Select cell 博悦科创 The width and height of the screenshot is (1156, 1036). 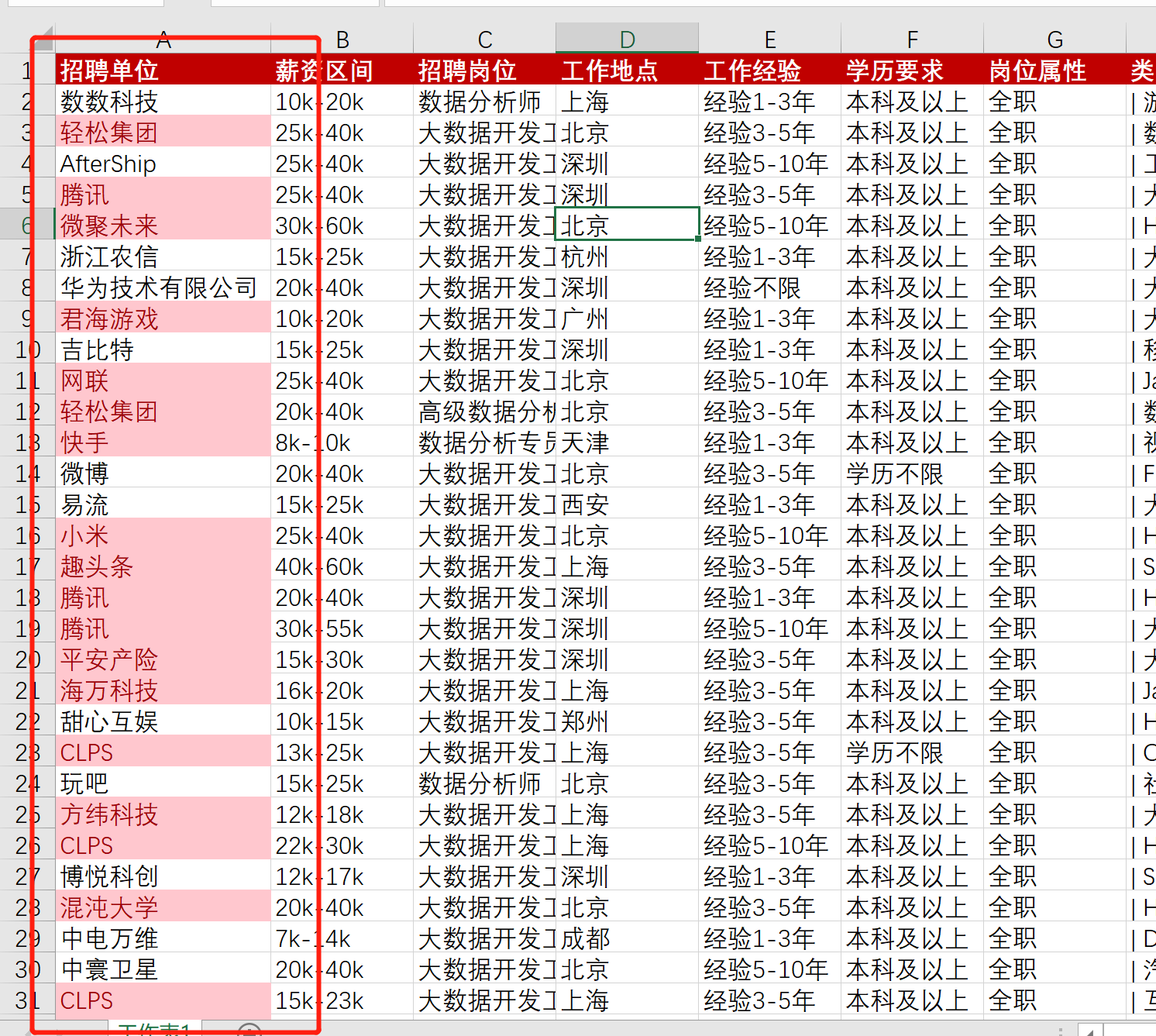[163, 876]
